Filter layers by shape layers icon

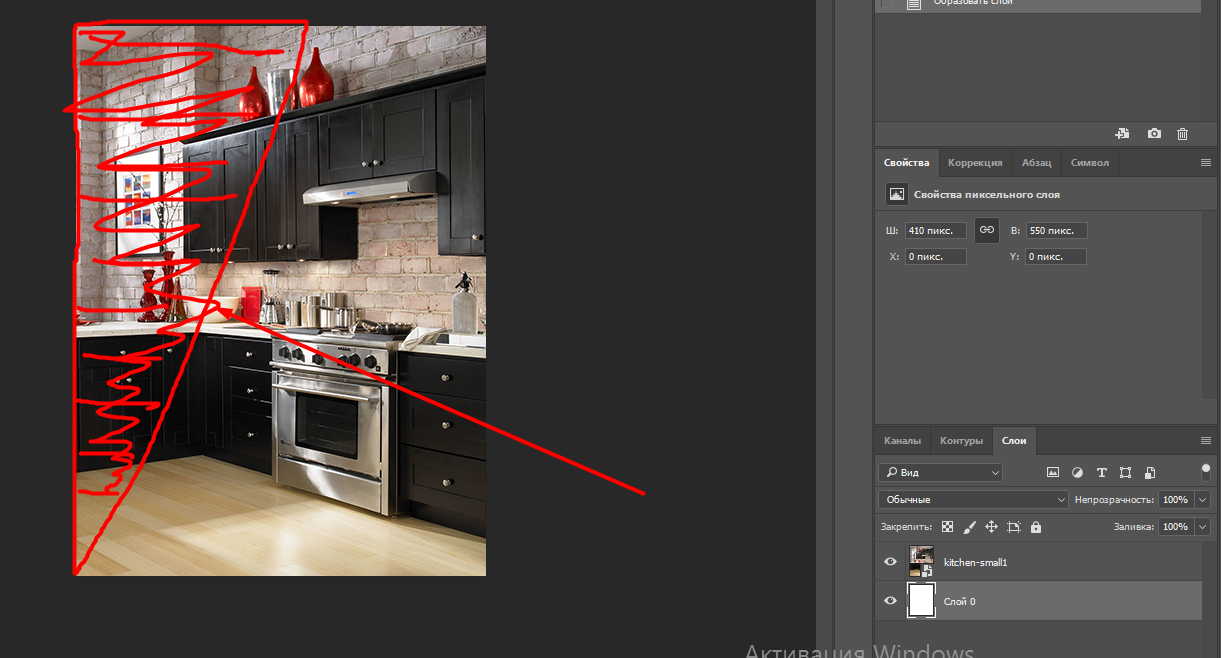pos(1125,472)
